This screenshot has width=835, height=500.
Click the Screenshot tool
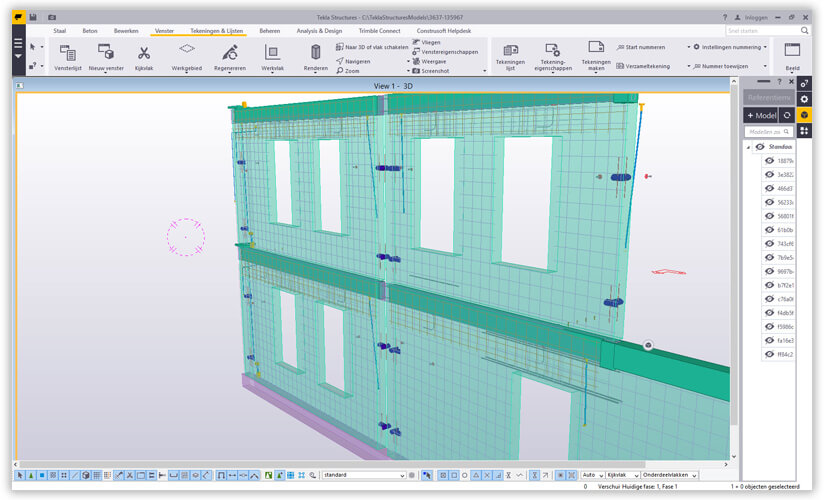[434, 71]
